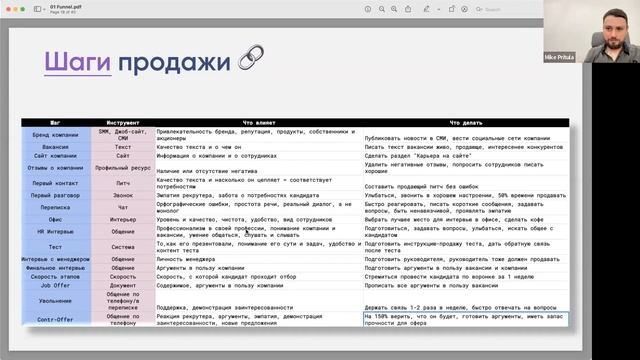Click the underlined word "Шаги" in title

(x=78, y=62)
